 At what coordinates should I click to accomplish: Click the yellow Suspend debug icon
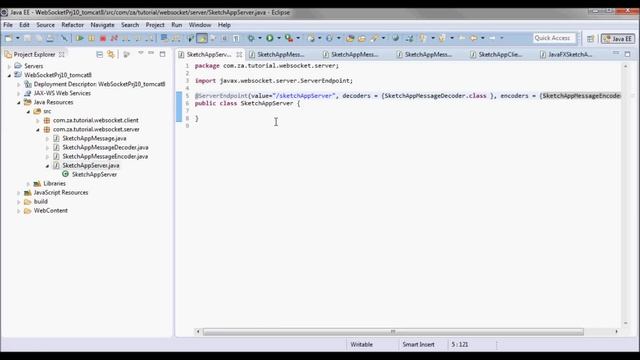point(91,38)
